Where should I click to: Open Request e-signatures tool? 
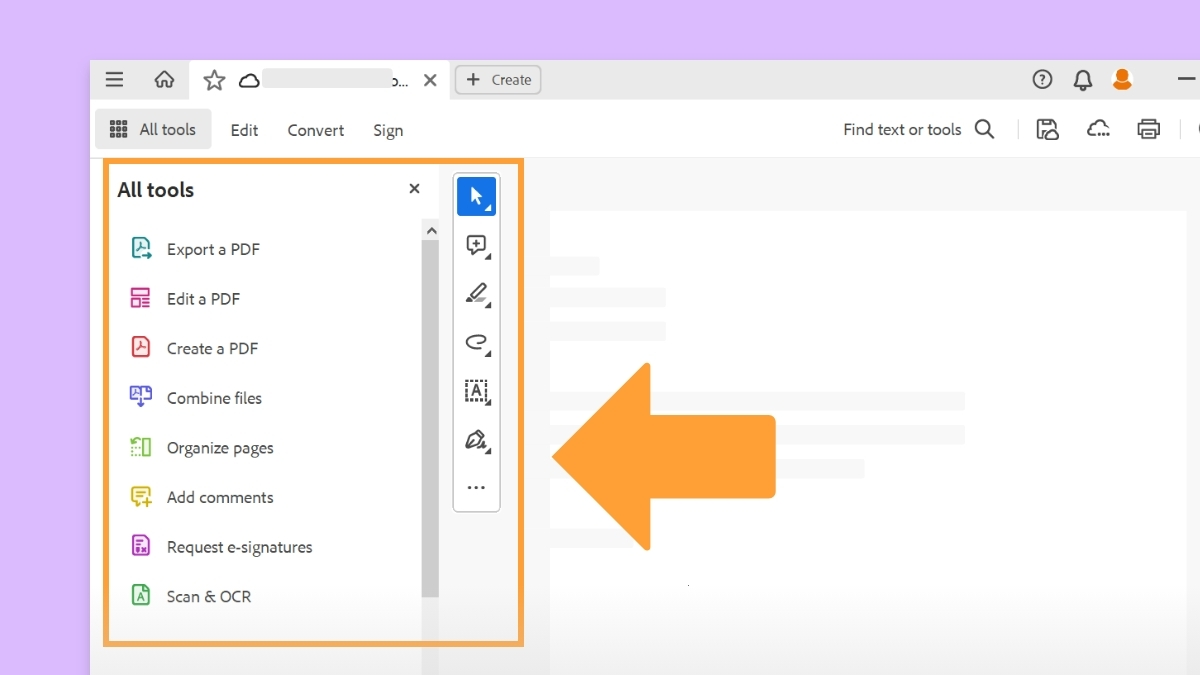pyautogui.click(x=240, y=546)
